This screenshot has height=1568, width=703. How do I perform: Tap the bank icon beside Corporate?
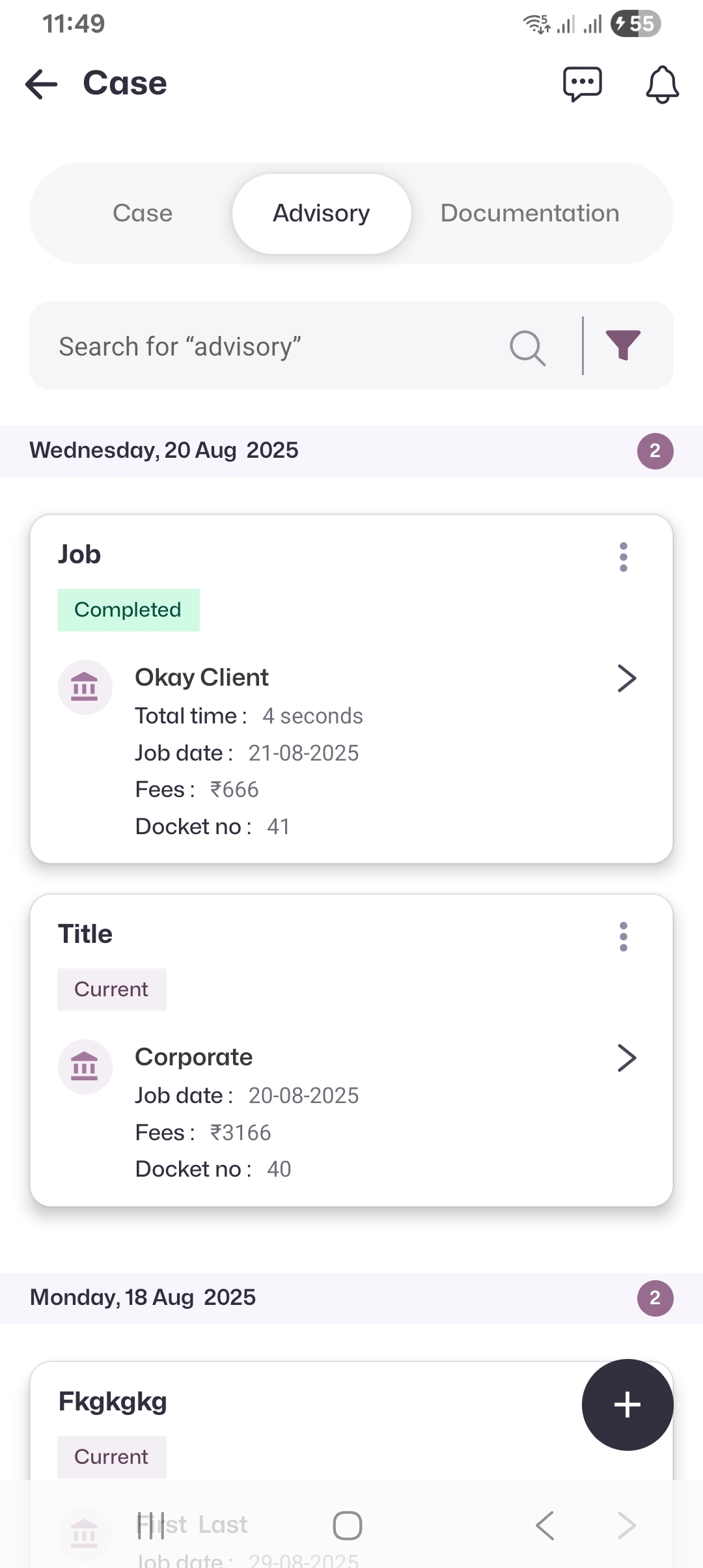[85, 1067]
